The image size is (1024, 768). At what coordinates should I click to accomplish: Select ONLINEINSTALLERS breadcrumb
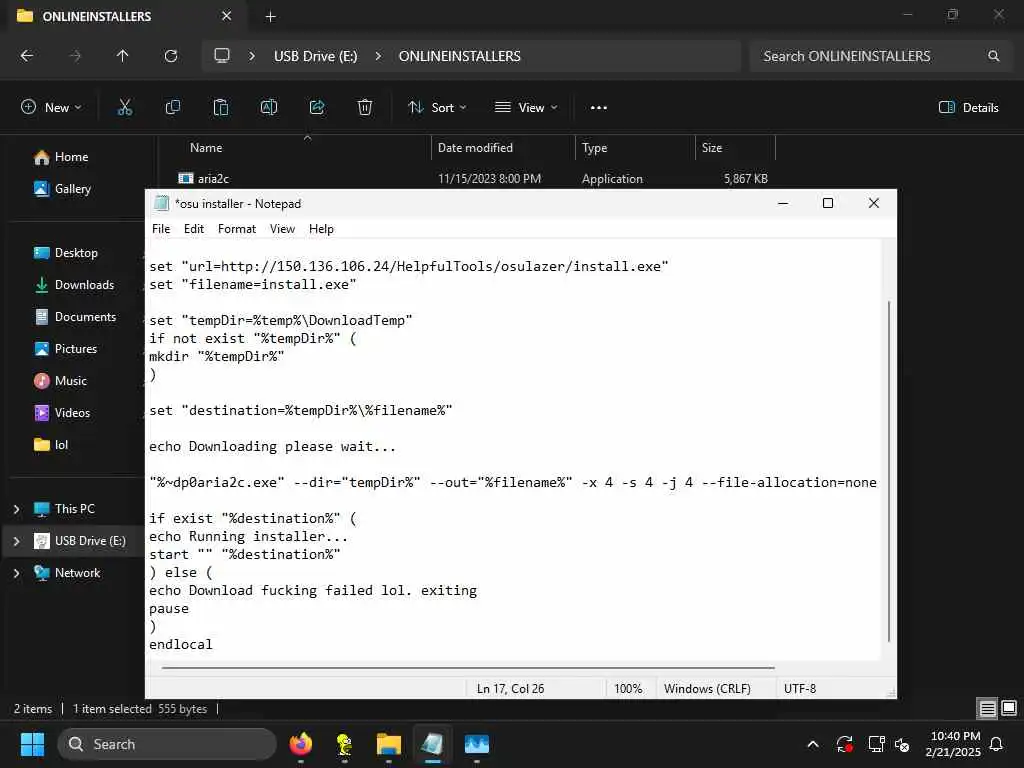[460, 56]
